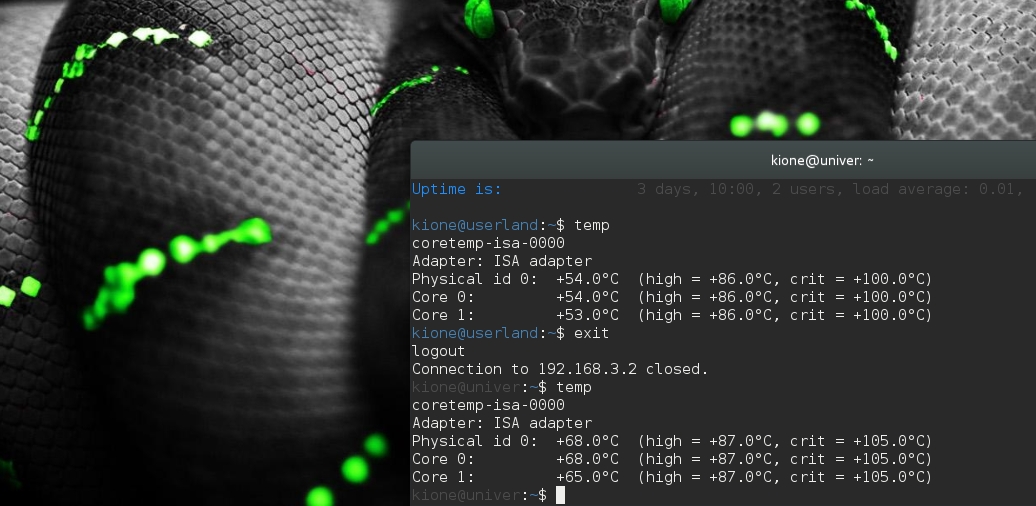Click the terminal title bar "kione@univer: ~"
Viewport: 1036px width, 506px height.
coord(822,160)
